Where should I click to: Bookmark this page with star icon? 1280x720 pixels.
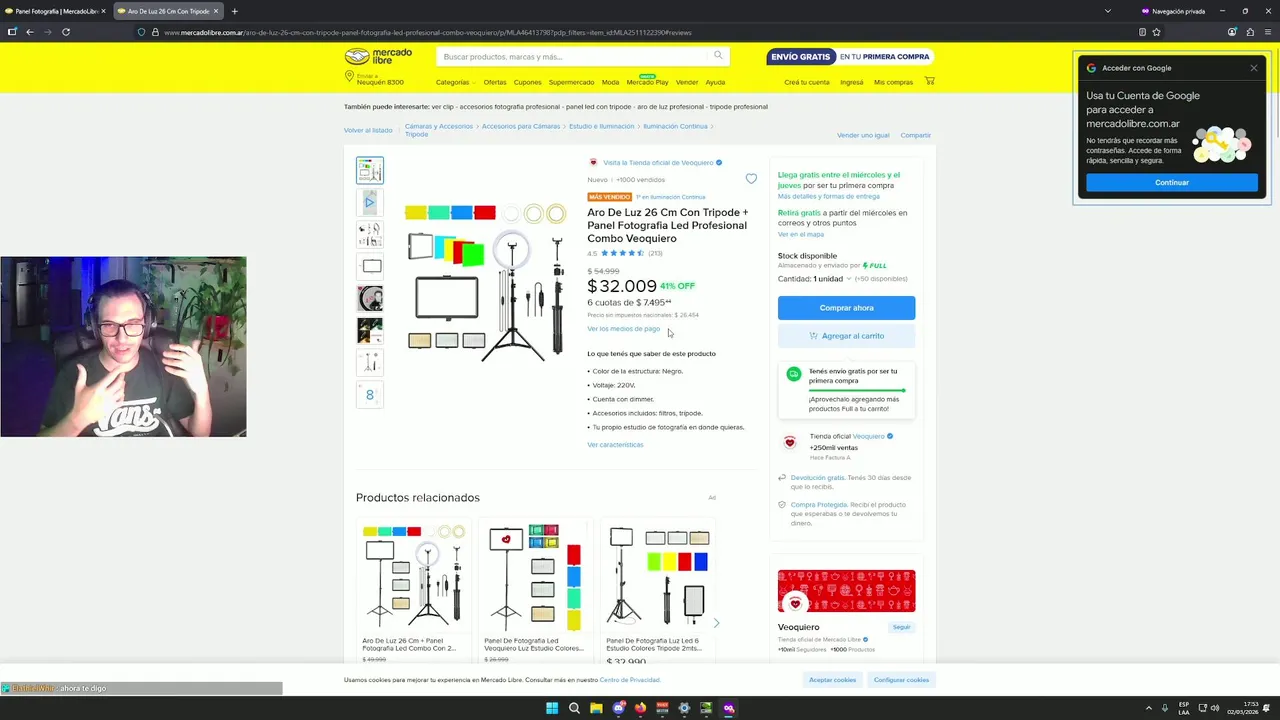(1156, 32)
